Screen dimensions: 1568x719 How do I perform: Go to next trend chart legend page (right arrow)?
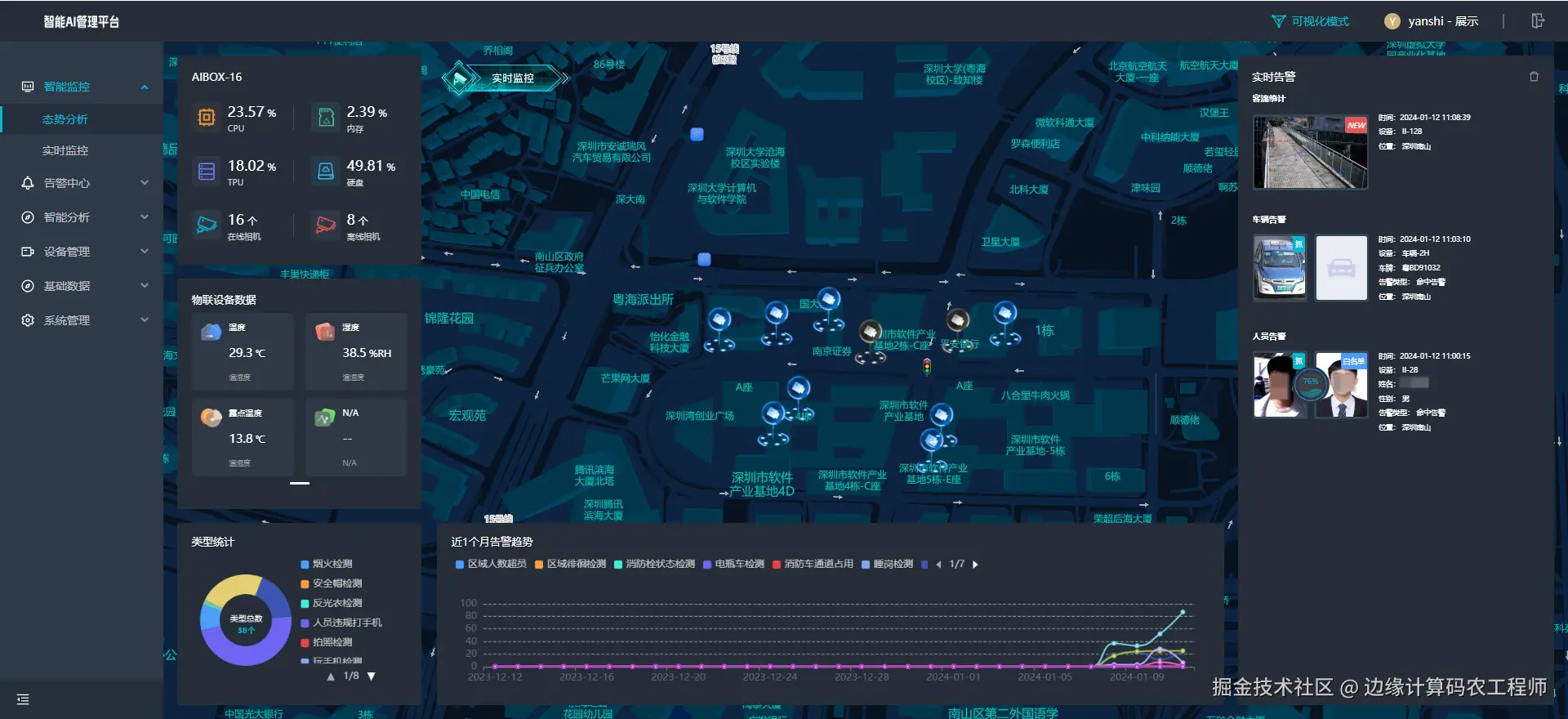pyautogui.click(x=975, y=565)
